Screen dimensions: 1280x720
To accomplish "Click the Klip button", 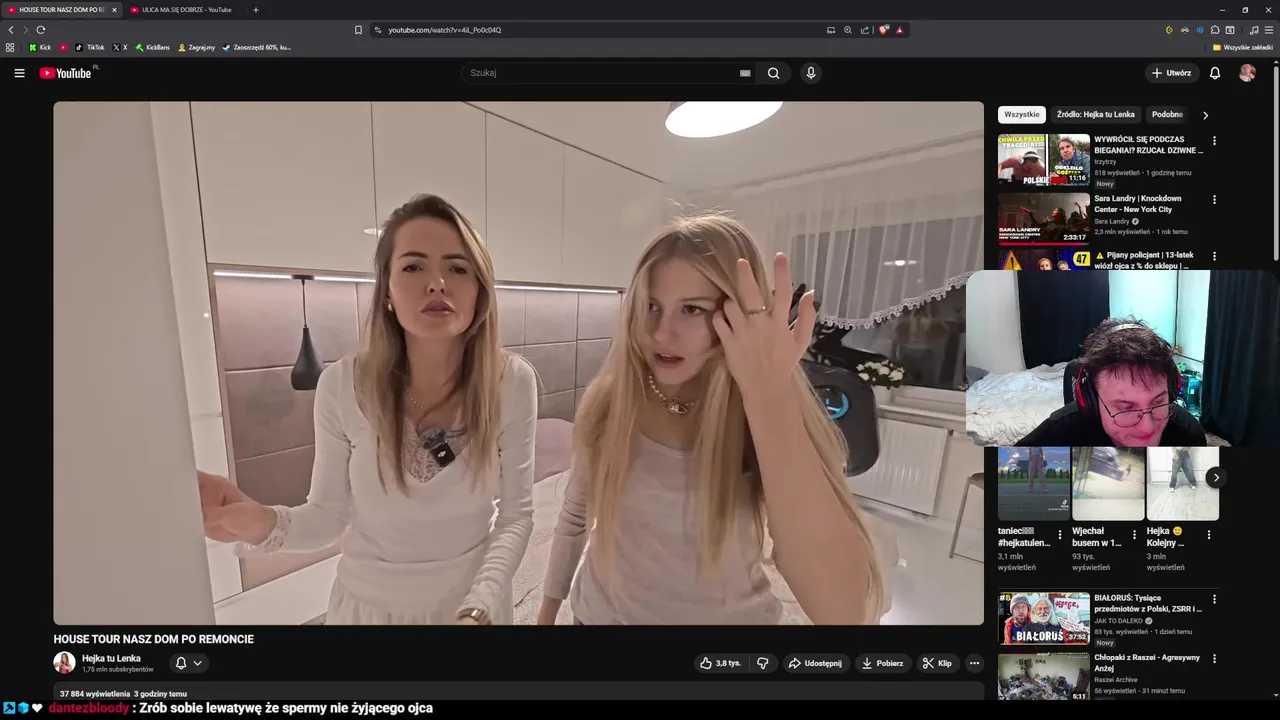I will click(937, 663).
